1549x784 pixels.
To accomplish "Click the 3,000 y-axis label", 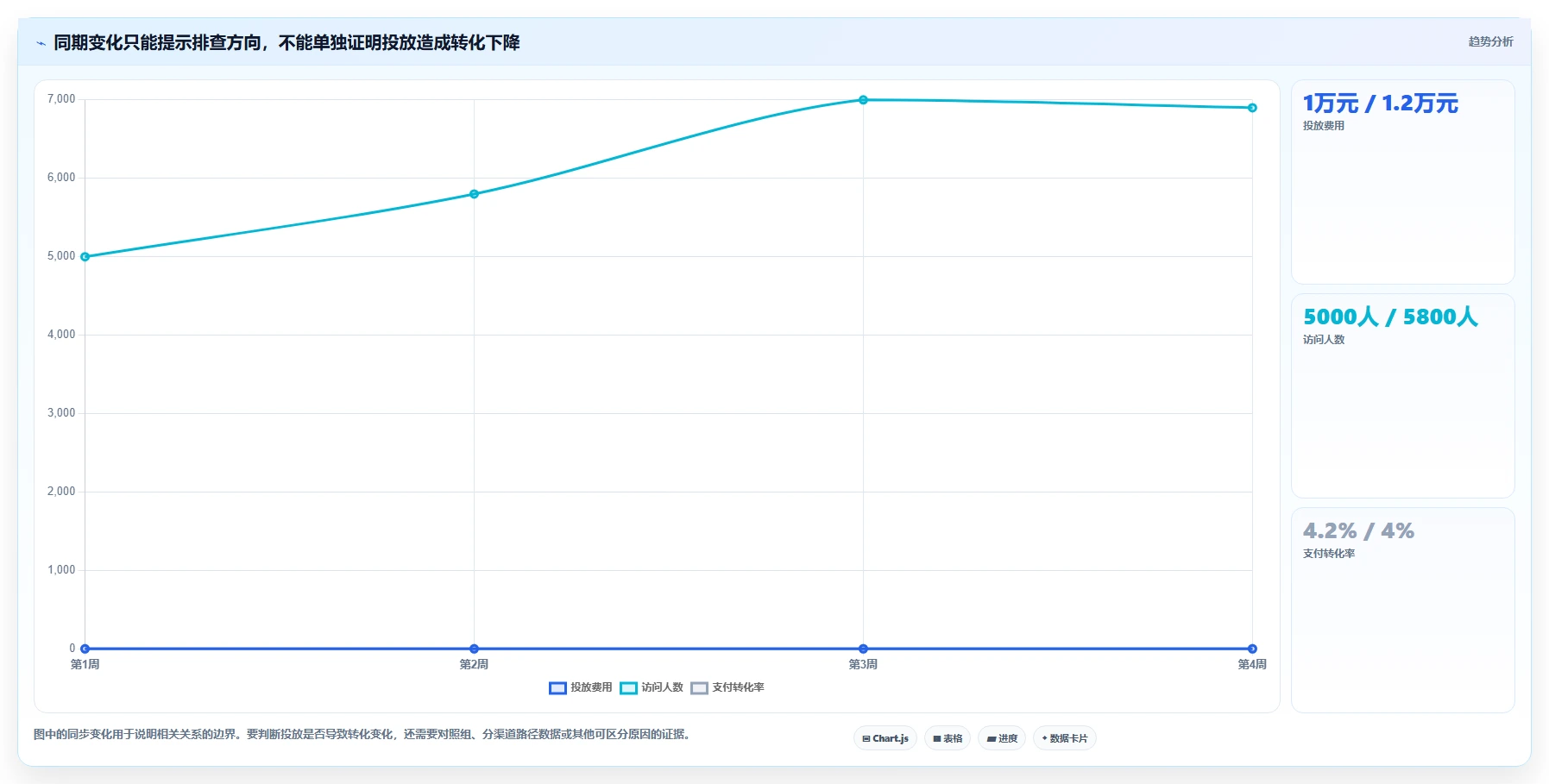I will [61, 413].
